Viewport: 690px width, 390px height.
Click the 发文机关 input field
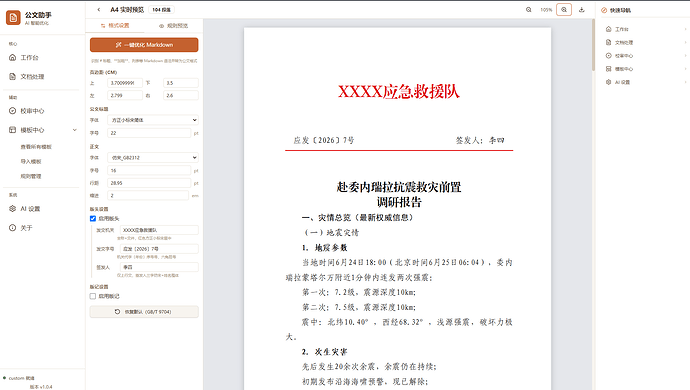click(159, 230)
